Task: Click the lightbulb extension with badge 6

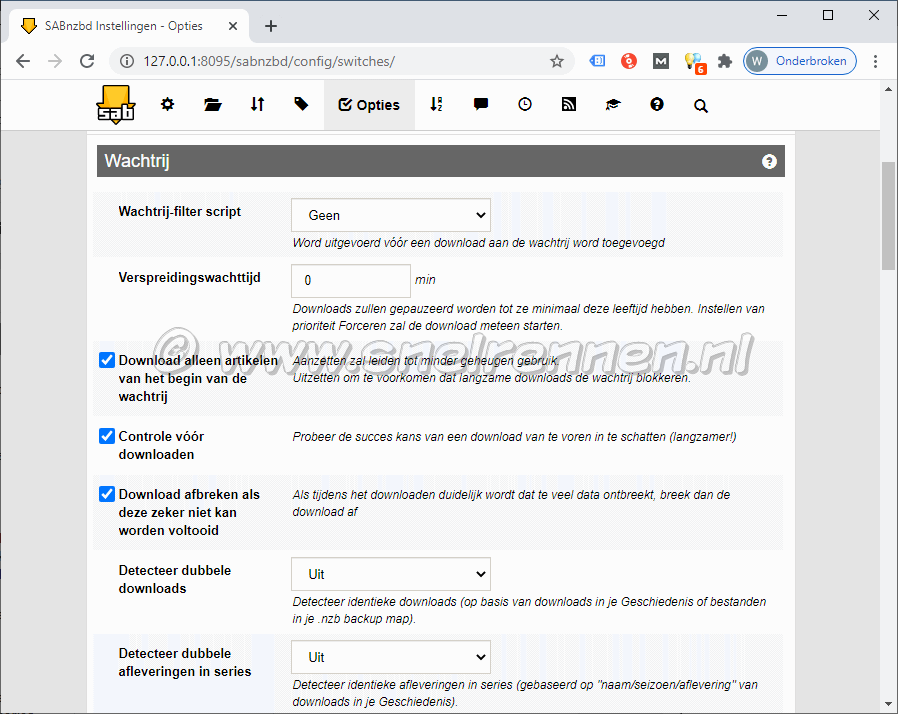Action: [694, 62]
